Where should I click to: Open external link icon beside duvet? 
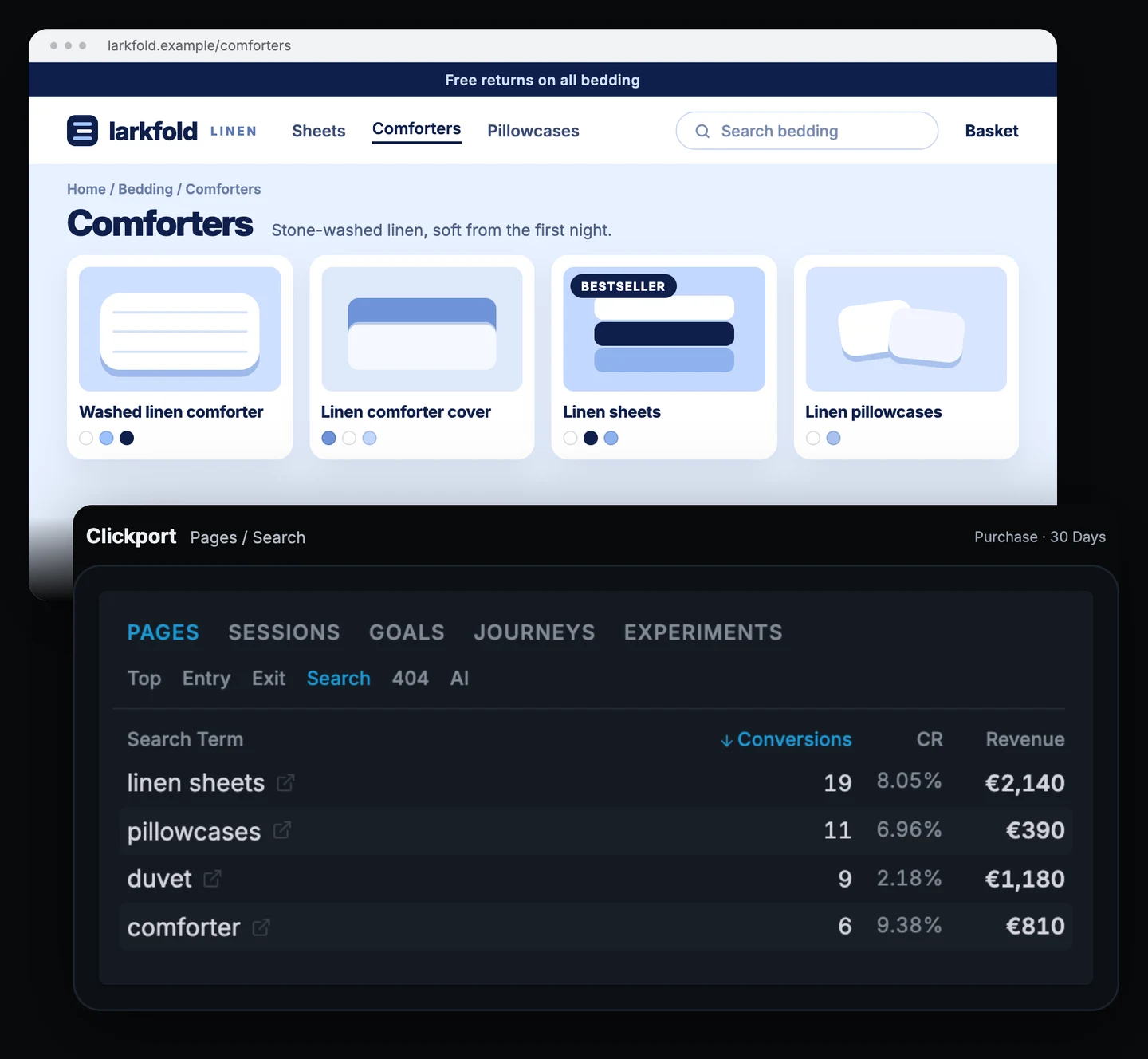point(212,879)
